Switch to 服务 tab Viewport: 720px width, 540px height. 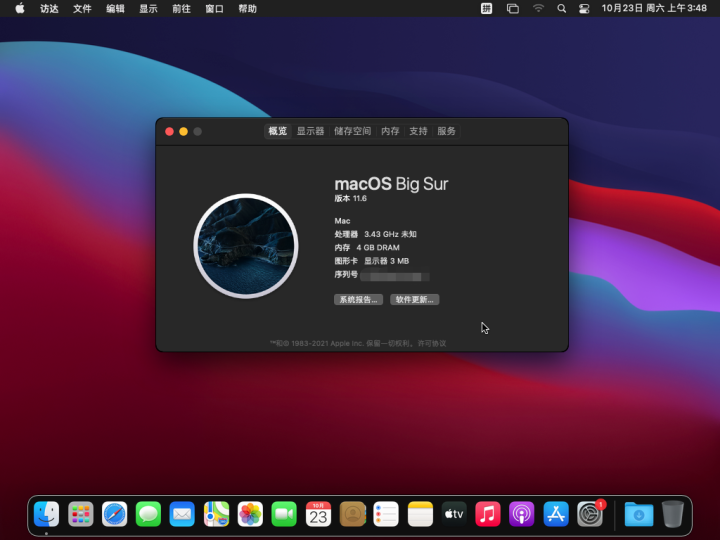446,131
